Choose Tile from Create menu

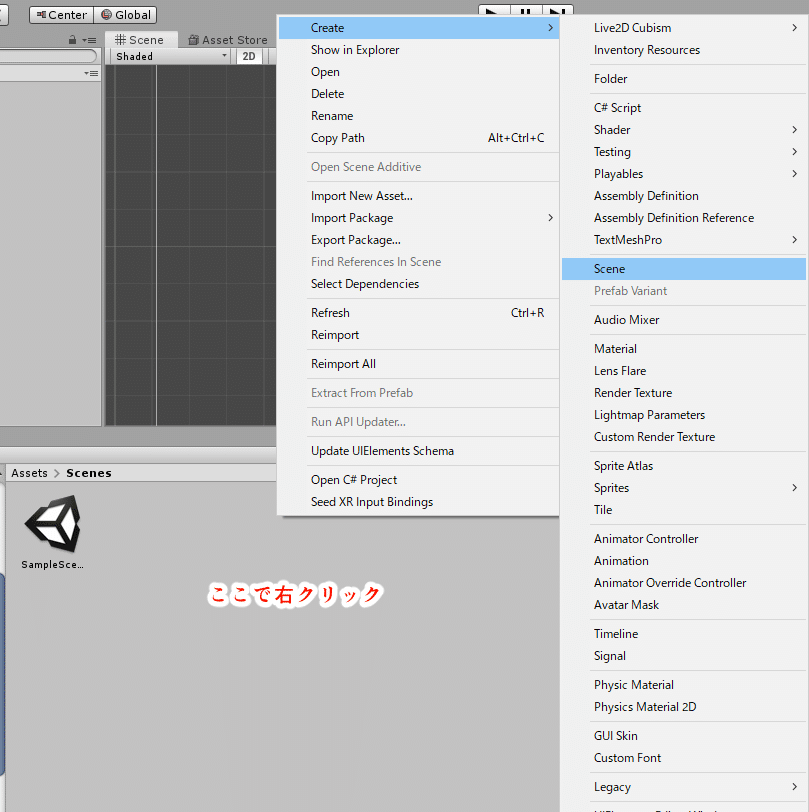pos(684,510)
